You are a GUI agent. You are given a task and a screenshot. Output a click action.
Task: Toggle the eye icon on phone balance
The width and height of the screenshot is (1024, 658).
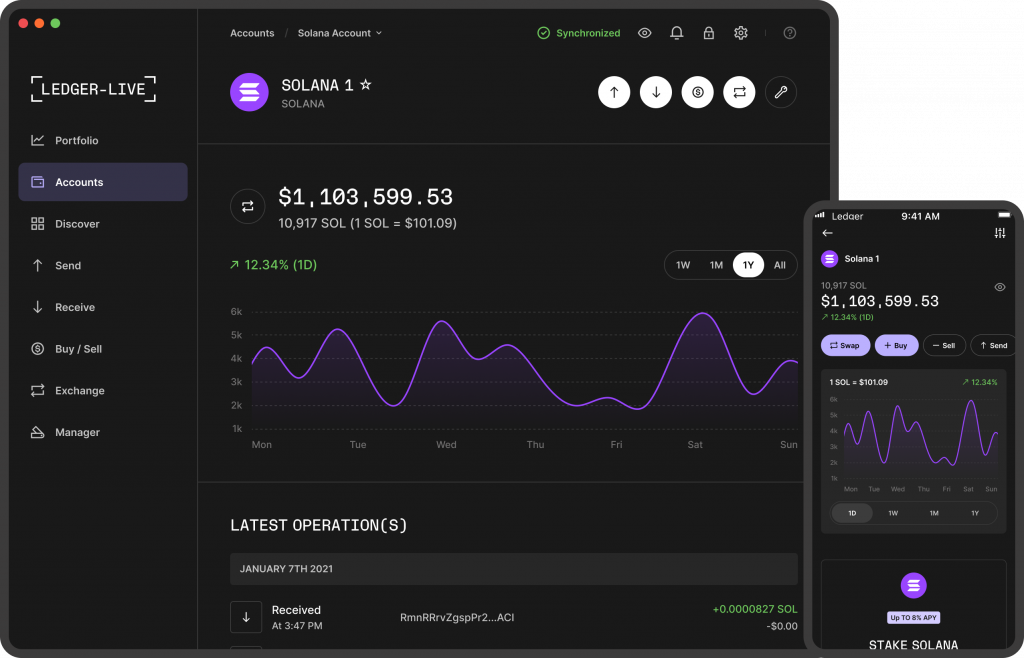(x=1000, y=287)
